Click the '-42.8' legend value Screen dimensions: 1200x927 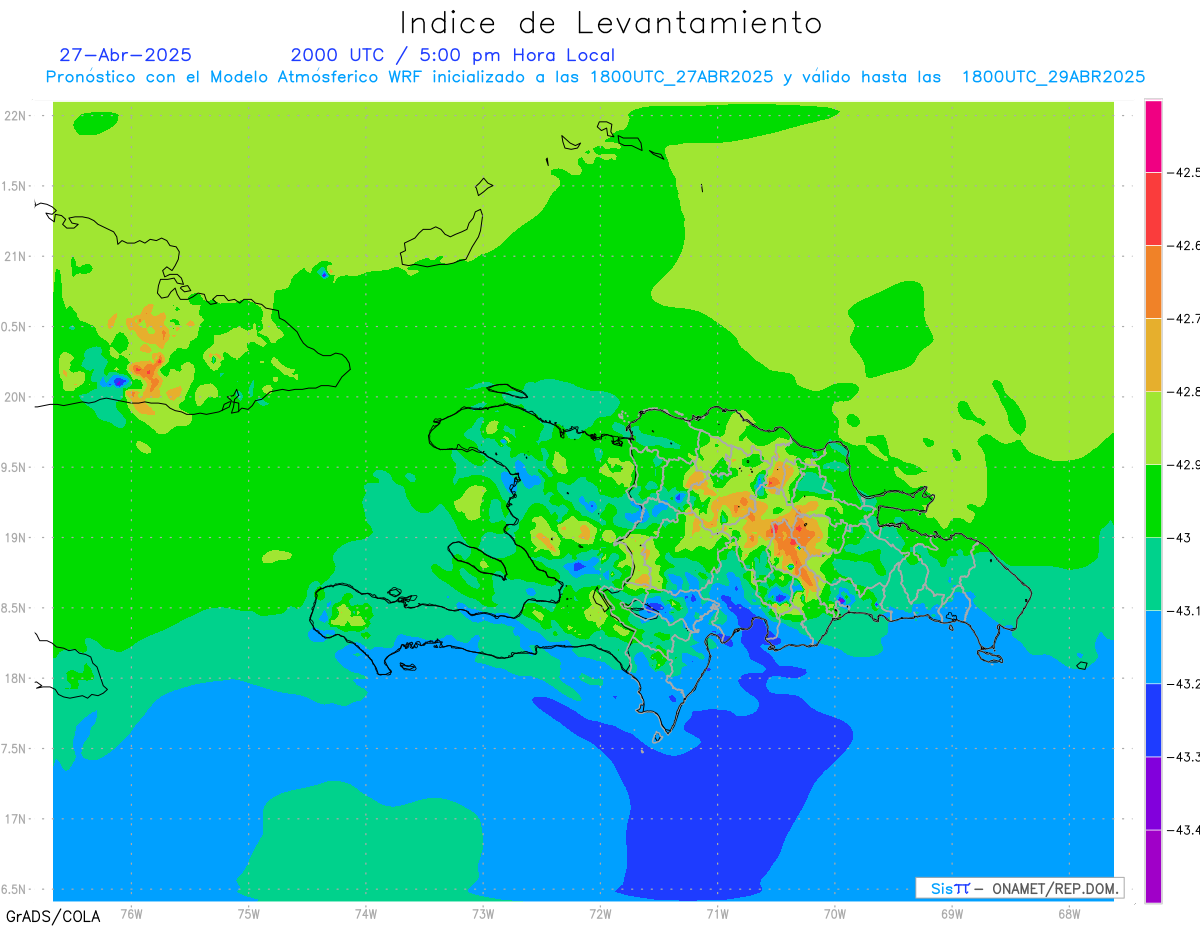click(x=1185, y=392)
